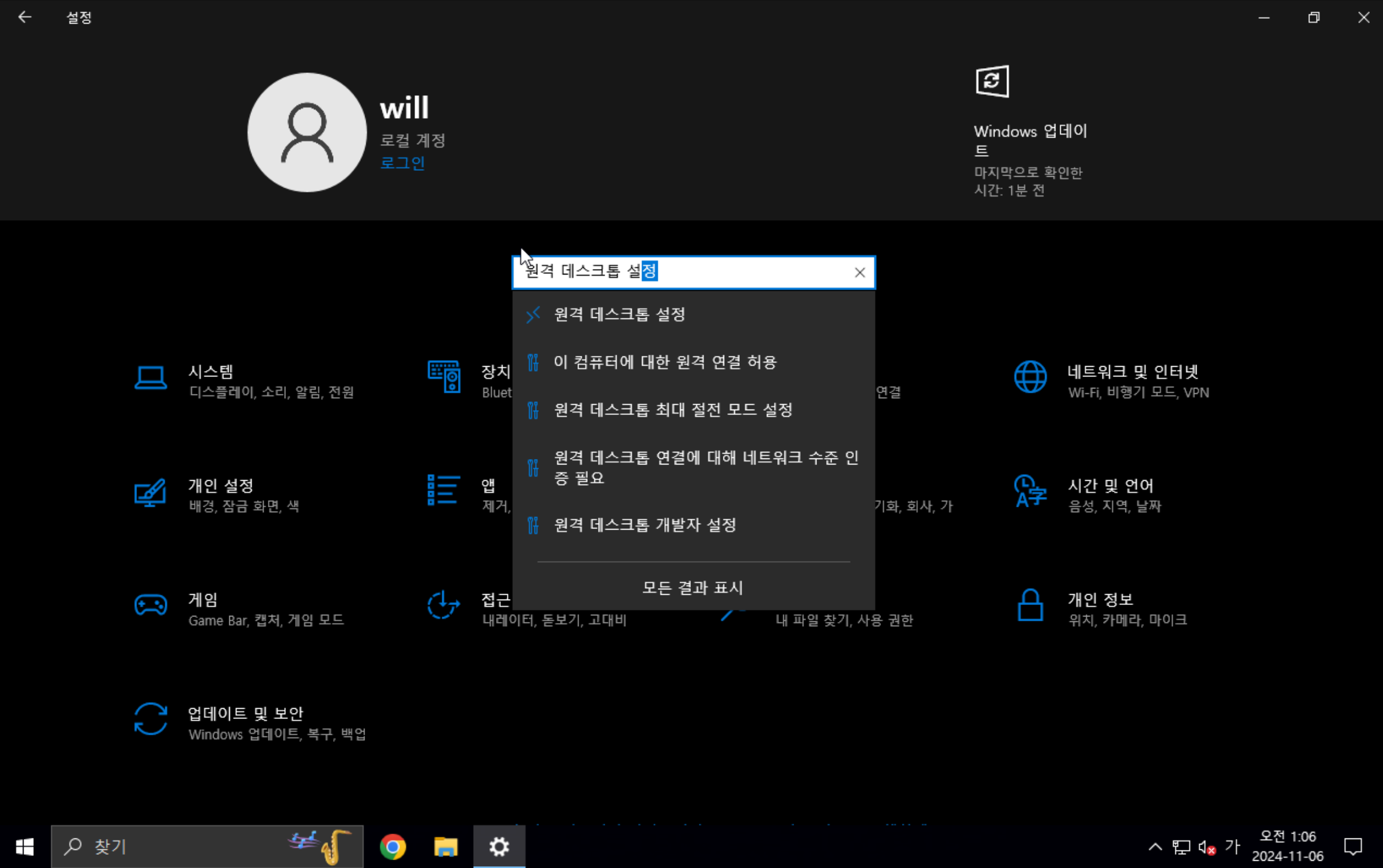This screenshot has height=868, width=1383.
Task: Select 원격 데스크톱 개발자 설정 suggestion
Action: [644, 525]
